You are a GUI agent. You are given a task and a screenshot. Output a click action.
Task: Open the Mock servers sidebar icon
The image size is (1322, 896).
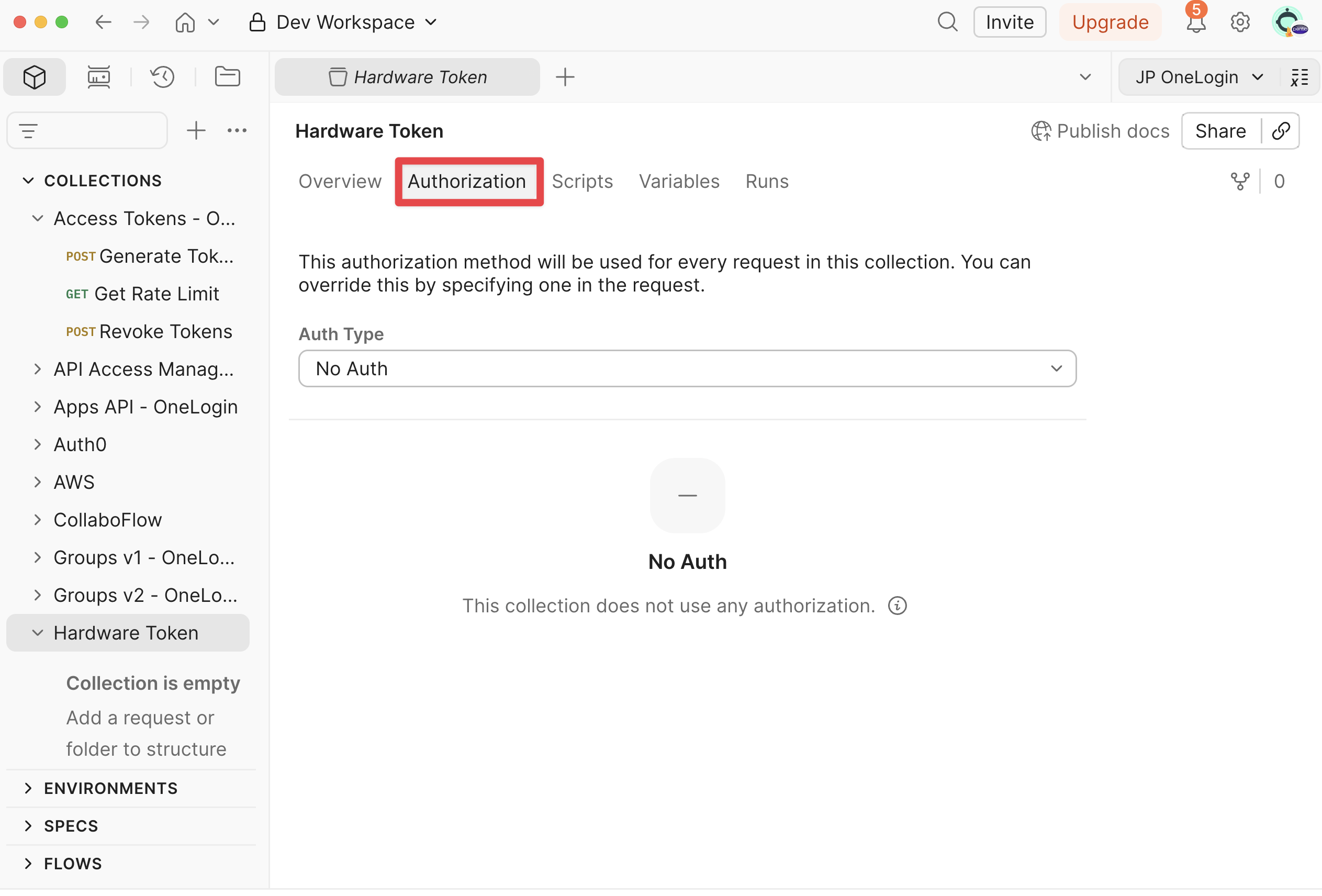click(x=98, y=77)
